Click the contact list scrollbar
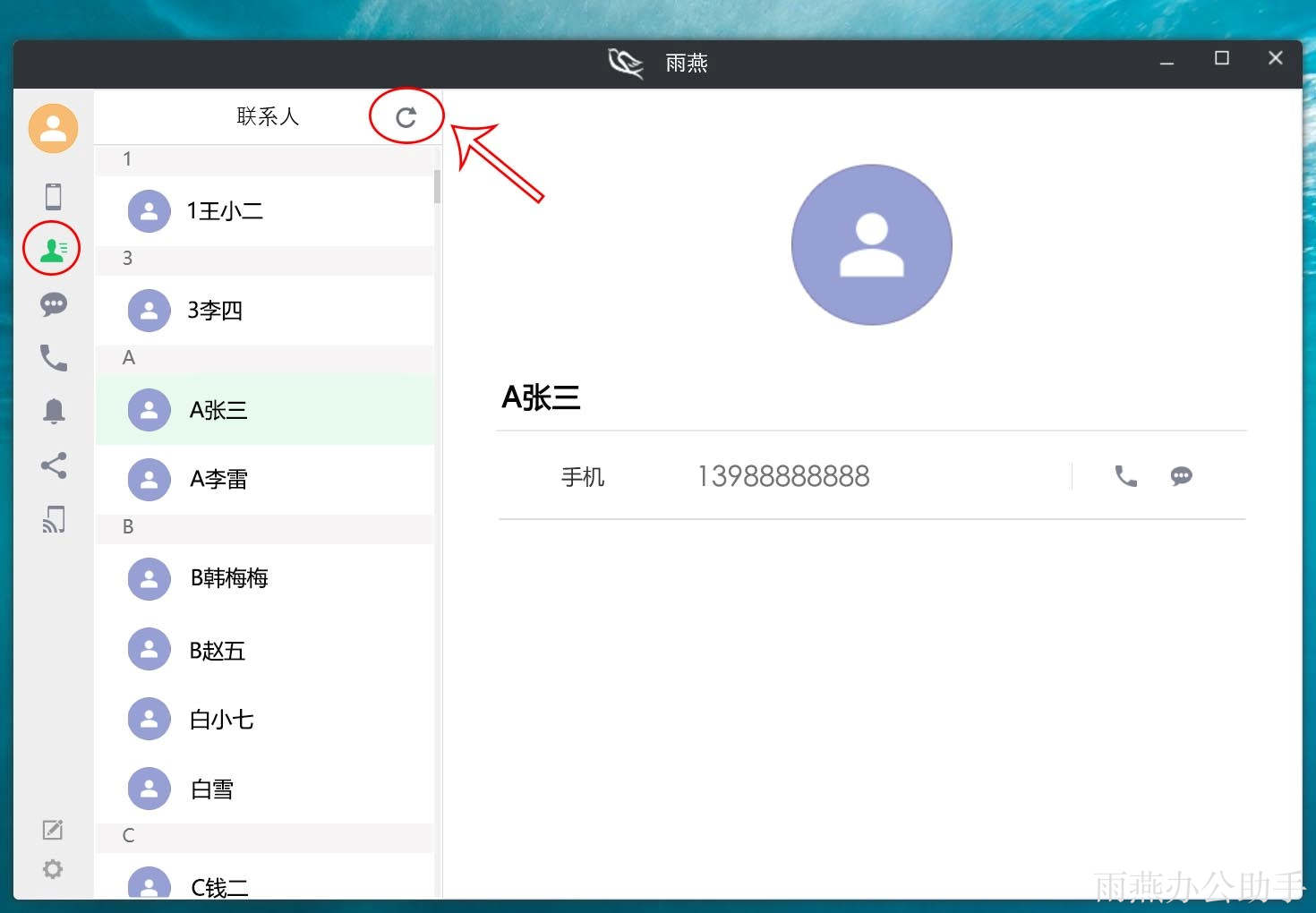Viewport: 1316px width, 913px height. tap(437, 186)
